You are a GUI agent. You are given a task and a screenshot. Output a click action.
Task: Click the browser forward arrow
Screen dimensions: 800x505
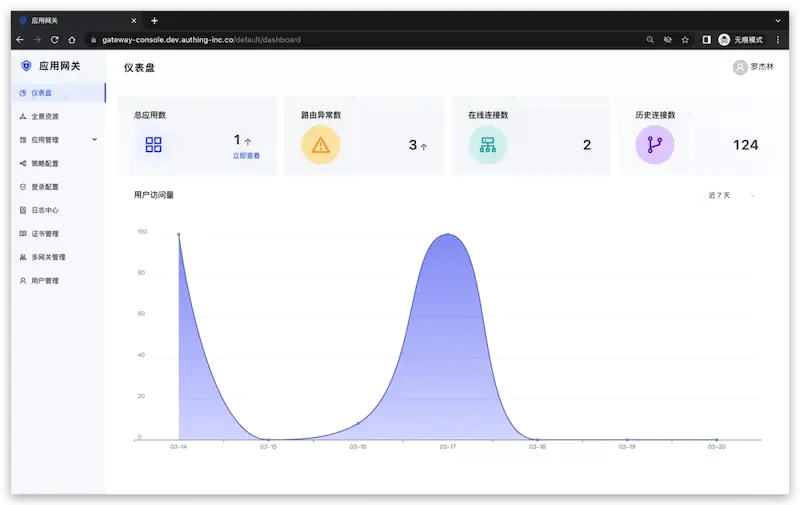click(37, 39)
